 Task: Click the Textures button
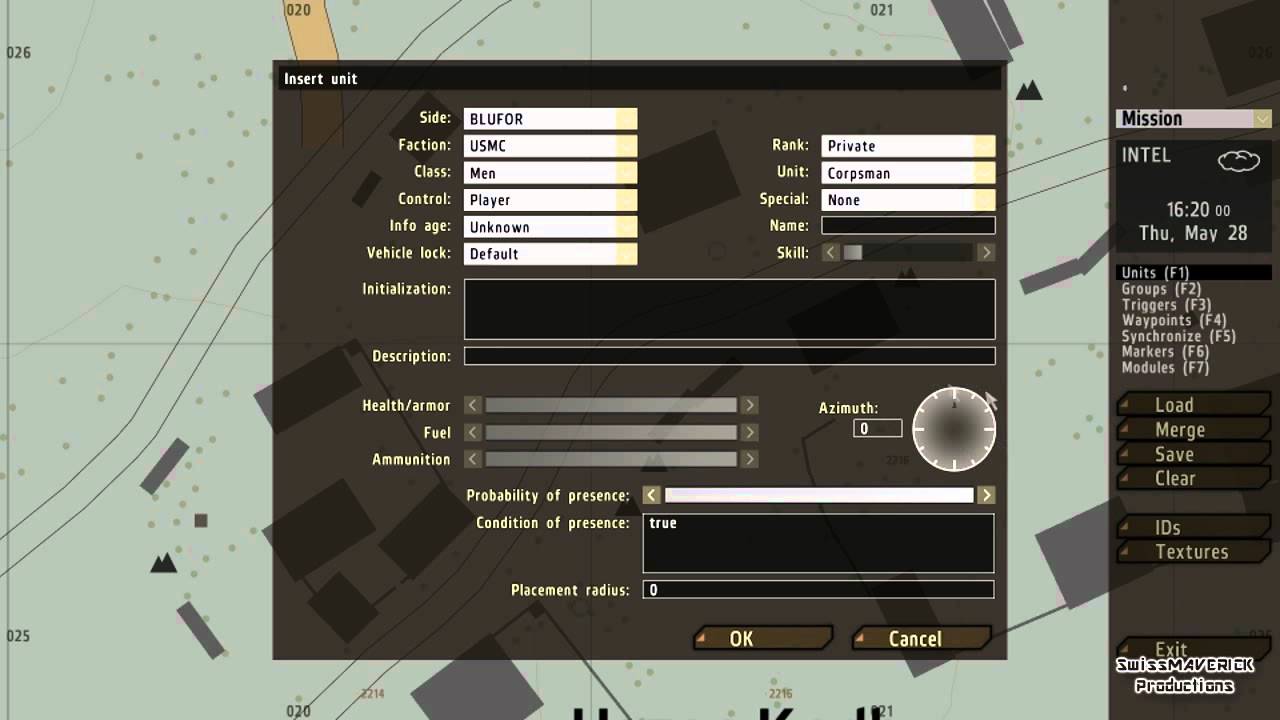click(x=1194, y=551)
